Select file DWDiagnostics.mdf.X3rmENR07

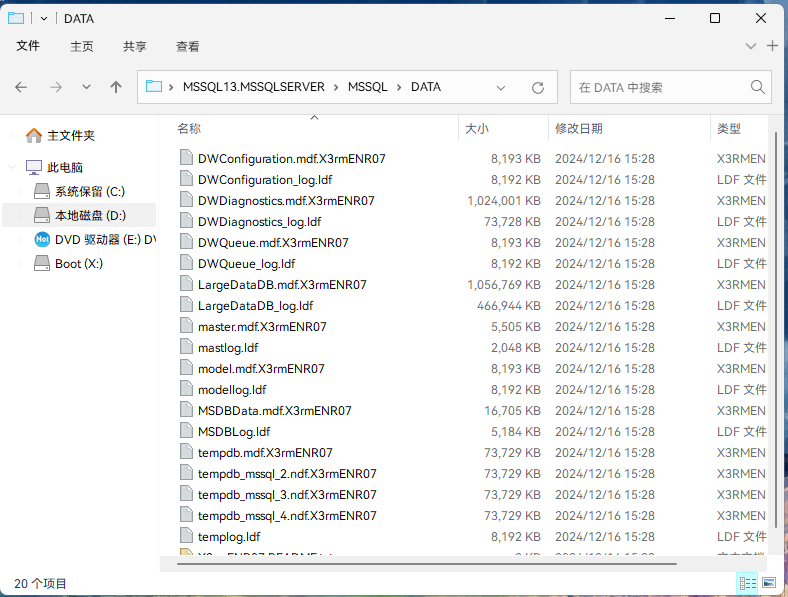click(286, 201)
